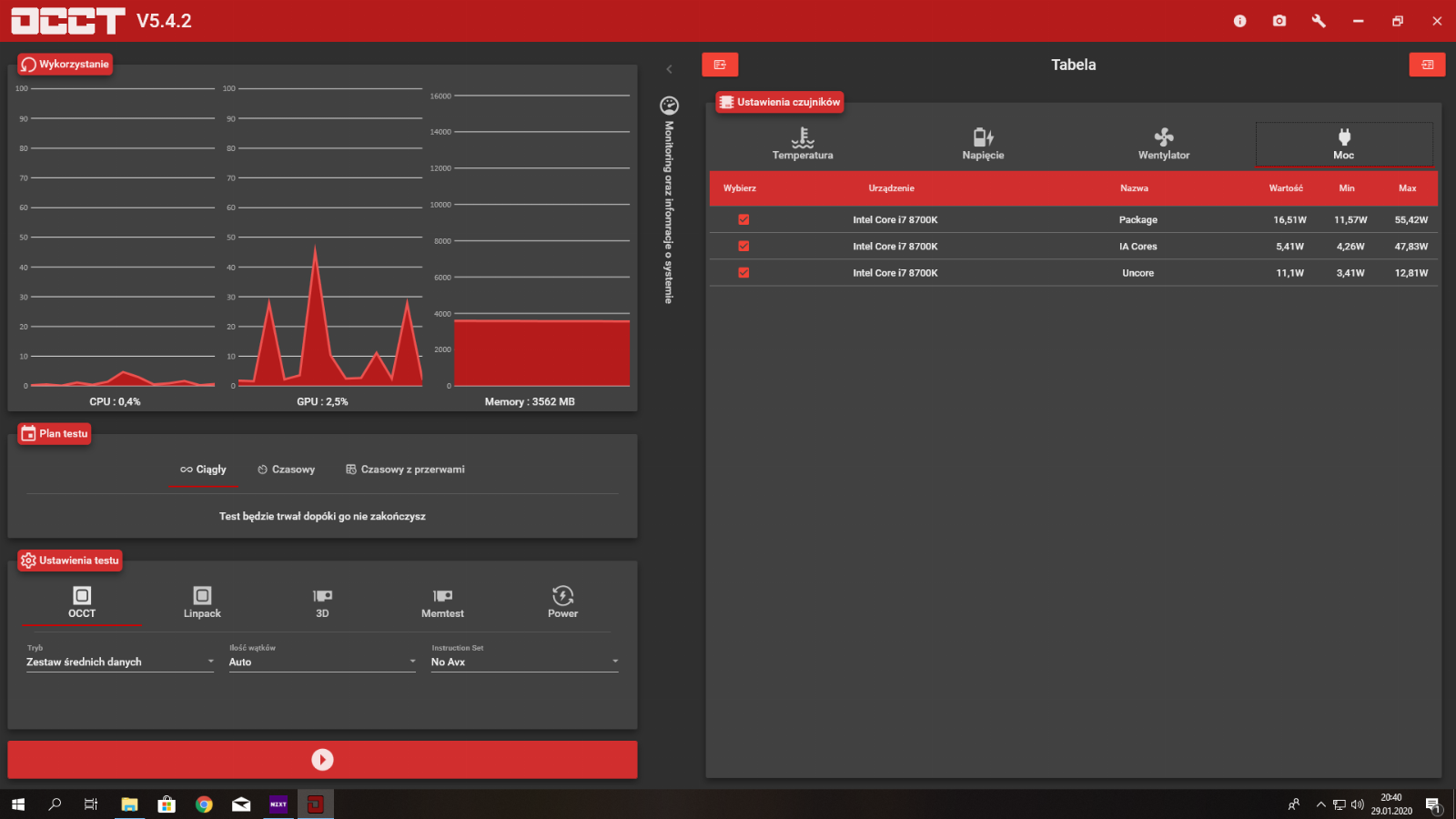Start the test with play button
The height and width of the screenshot is (819, 1456).
(x=322, y=759)
